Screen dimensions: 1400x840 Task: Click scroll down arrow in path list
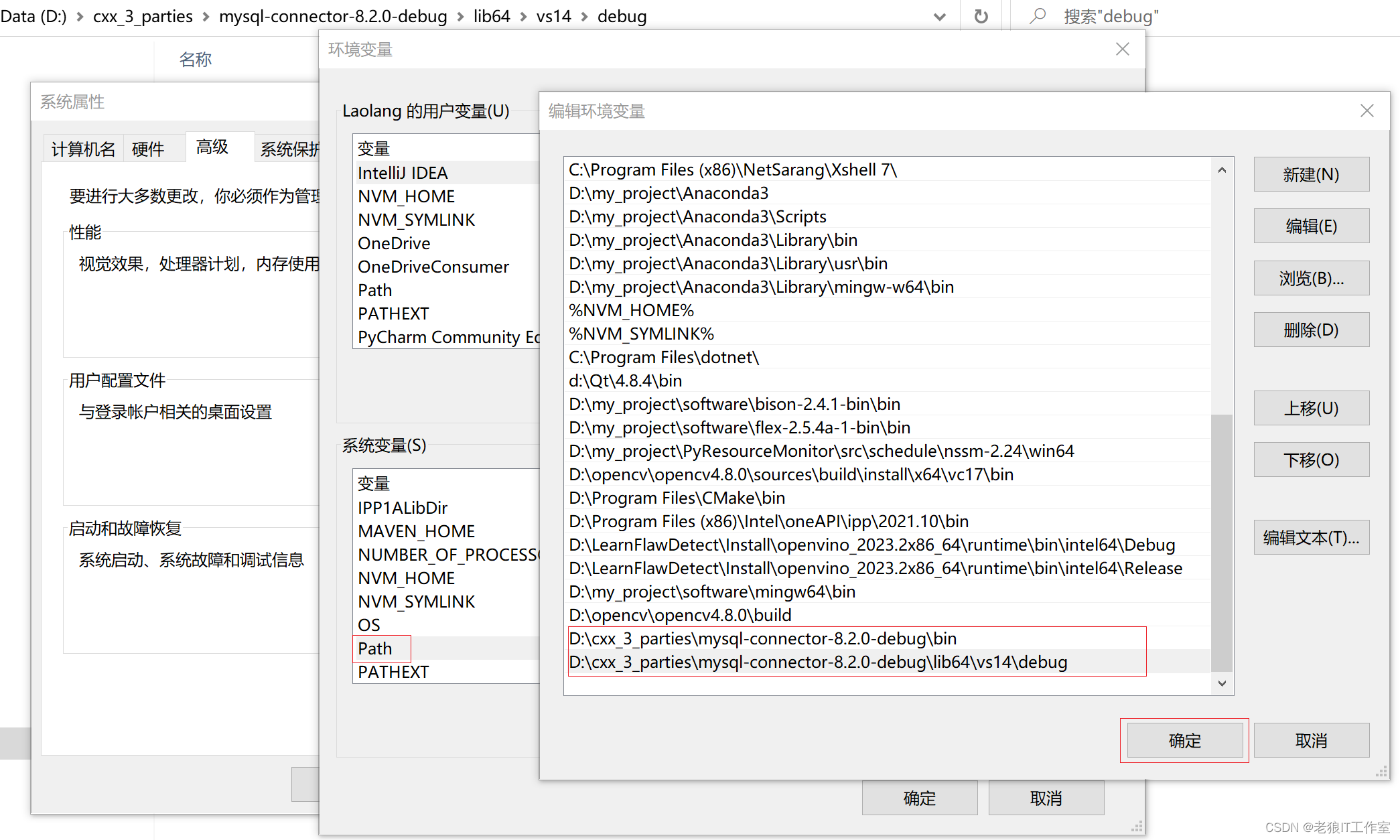pos(1222,683)
